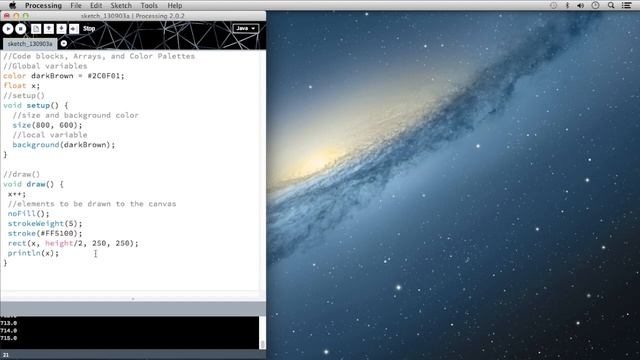Click line number 21 in the status bar
The image size is (640, 360).
pos(6,355)
